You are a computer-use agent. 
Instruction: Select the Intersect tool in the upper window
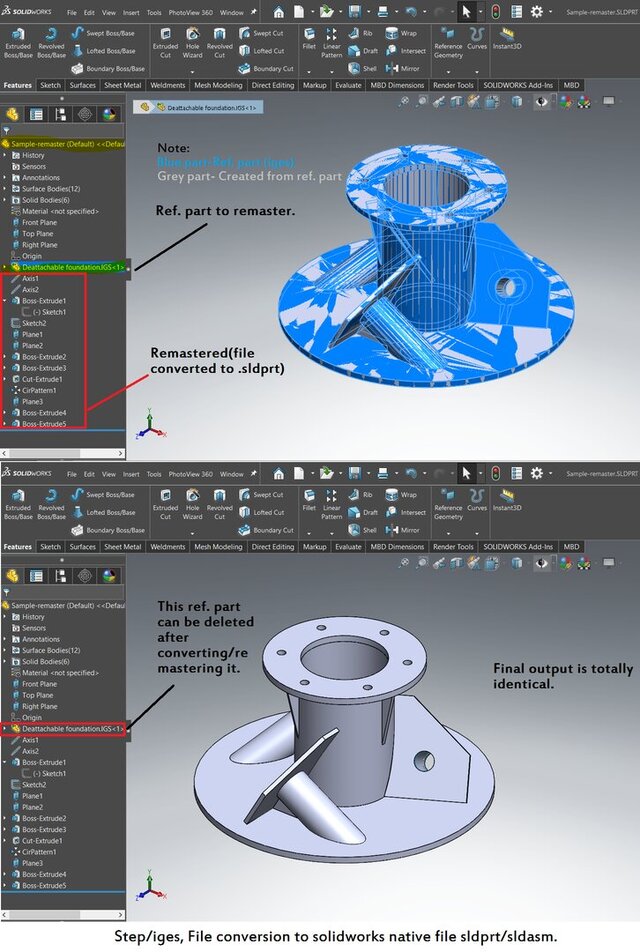(406, 51)
